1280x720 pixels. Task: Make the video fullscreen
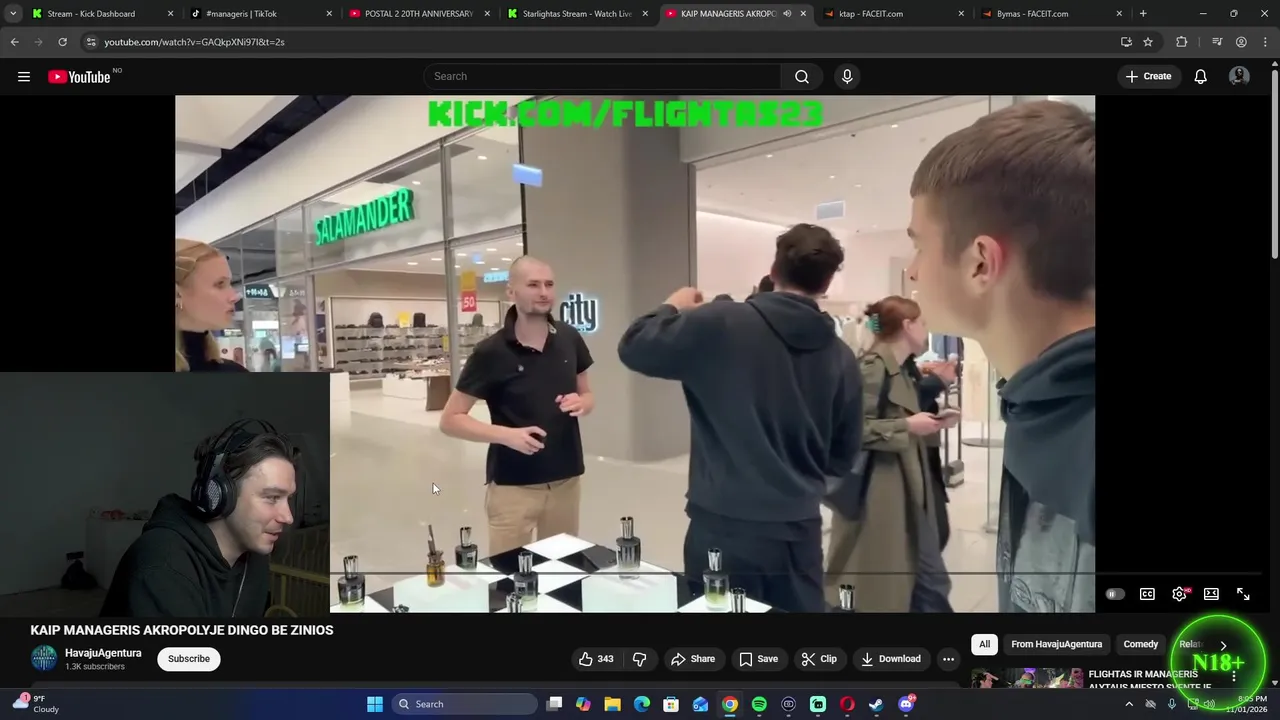click(x=1243, y=594)
